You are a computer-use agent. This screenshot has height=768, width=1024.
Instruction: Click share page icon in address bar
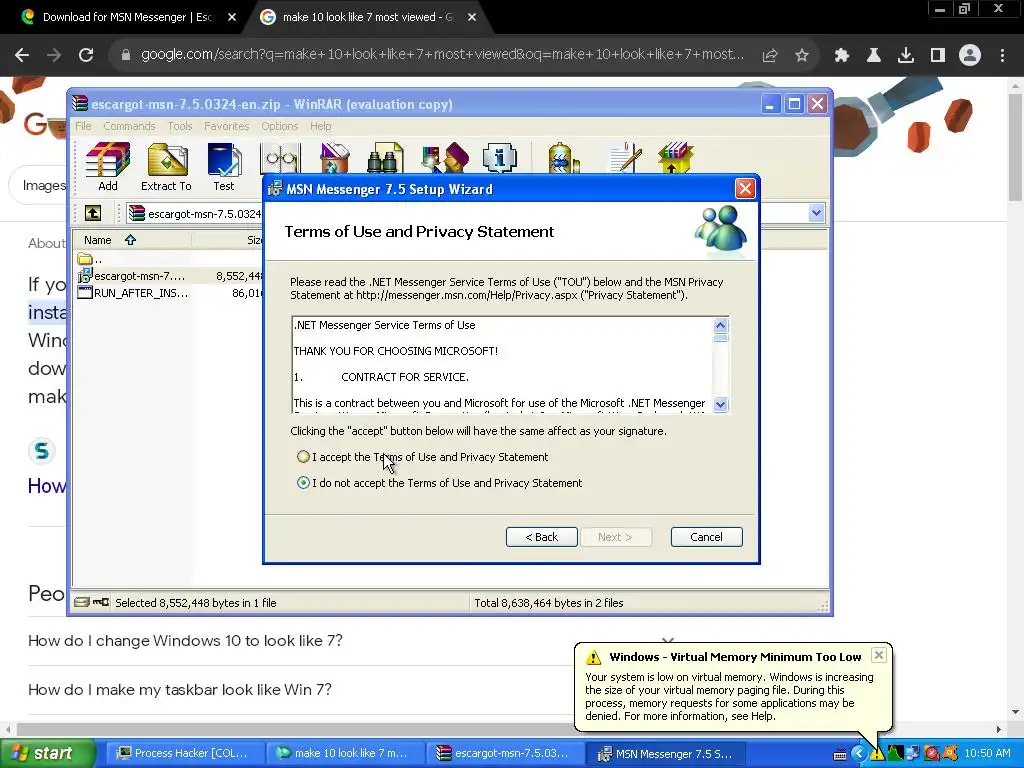770,56
